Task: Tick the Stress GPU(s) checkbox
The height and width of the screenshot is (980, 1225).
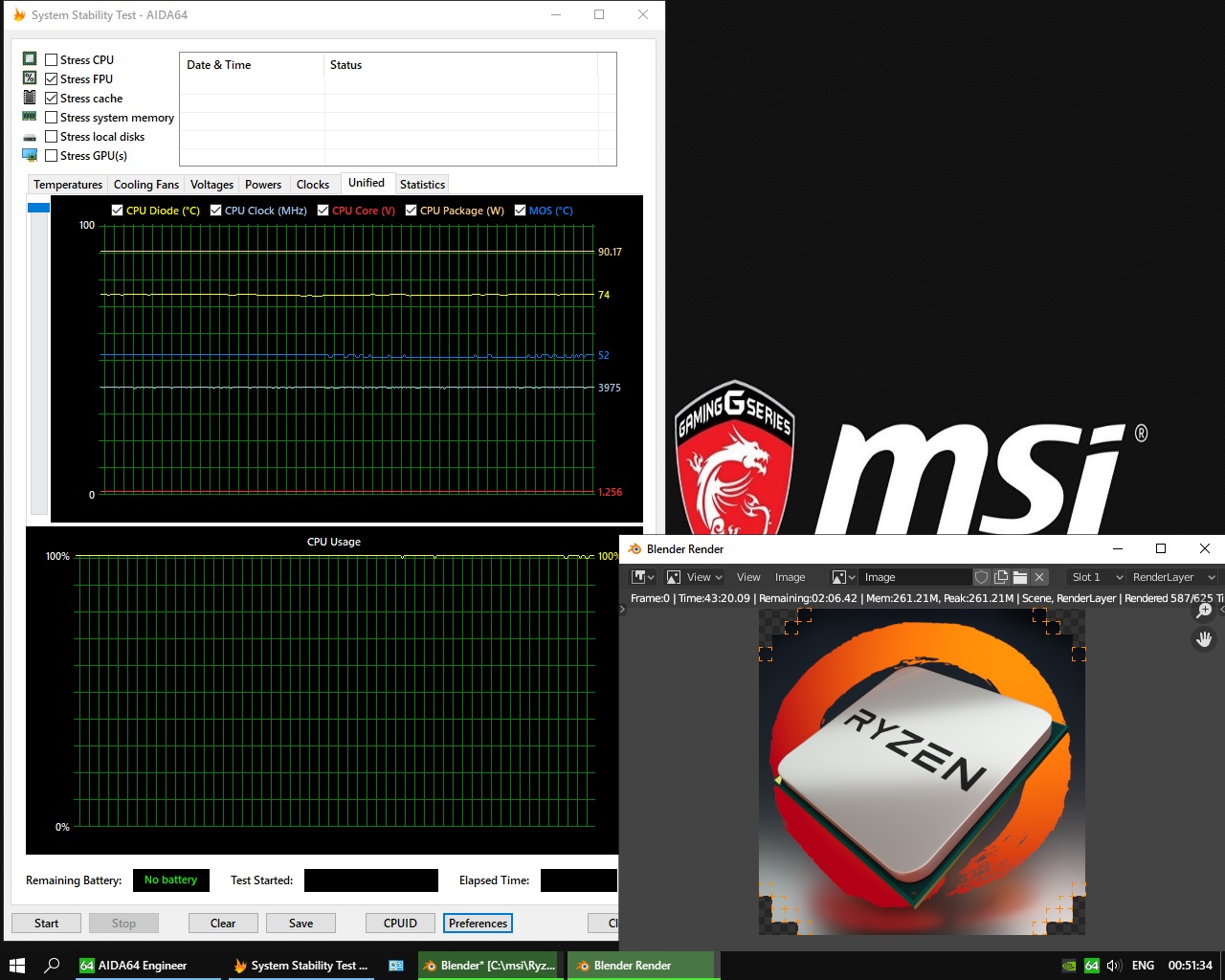Action: click(x=52, y=156)
